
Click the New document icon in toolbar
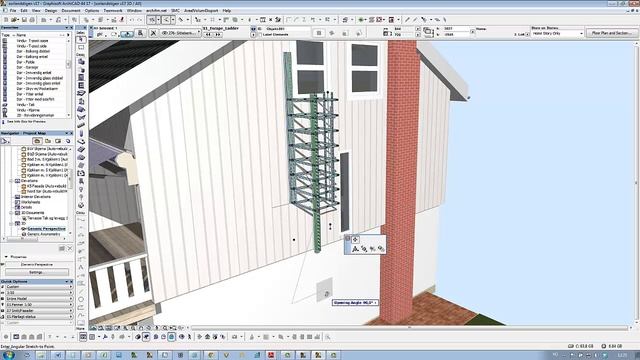[6, 20]
